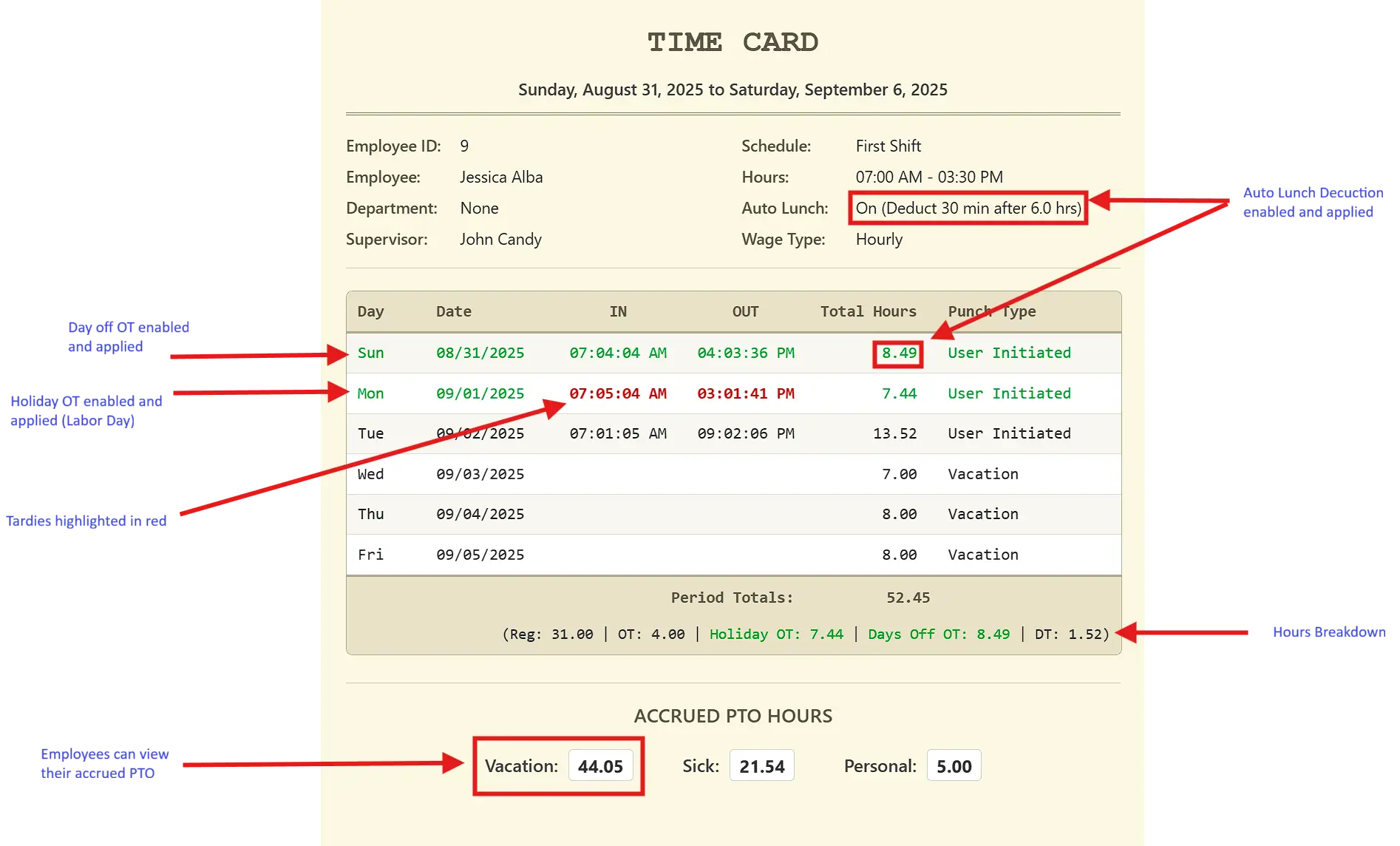Image resolution: width=1400 pixels, height=846 pixels.
Task: Click the Department field showing None
Action: 480,208
